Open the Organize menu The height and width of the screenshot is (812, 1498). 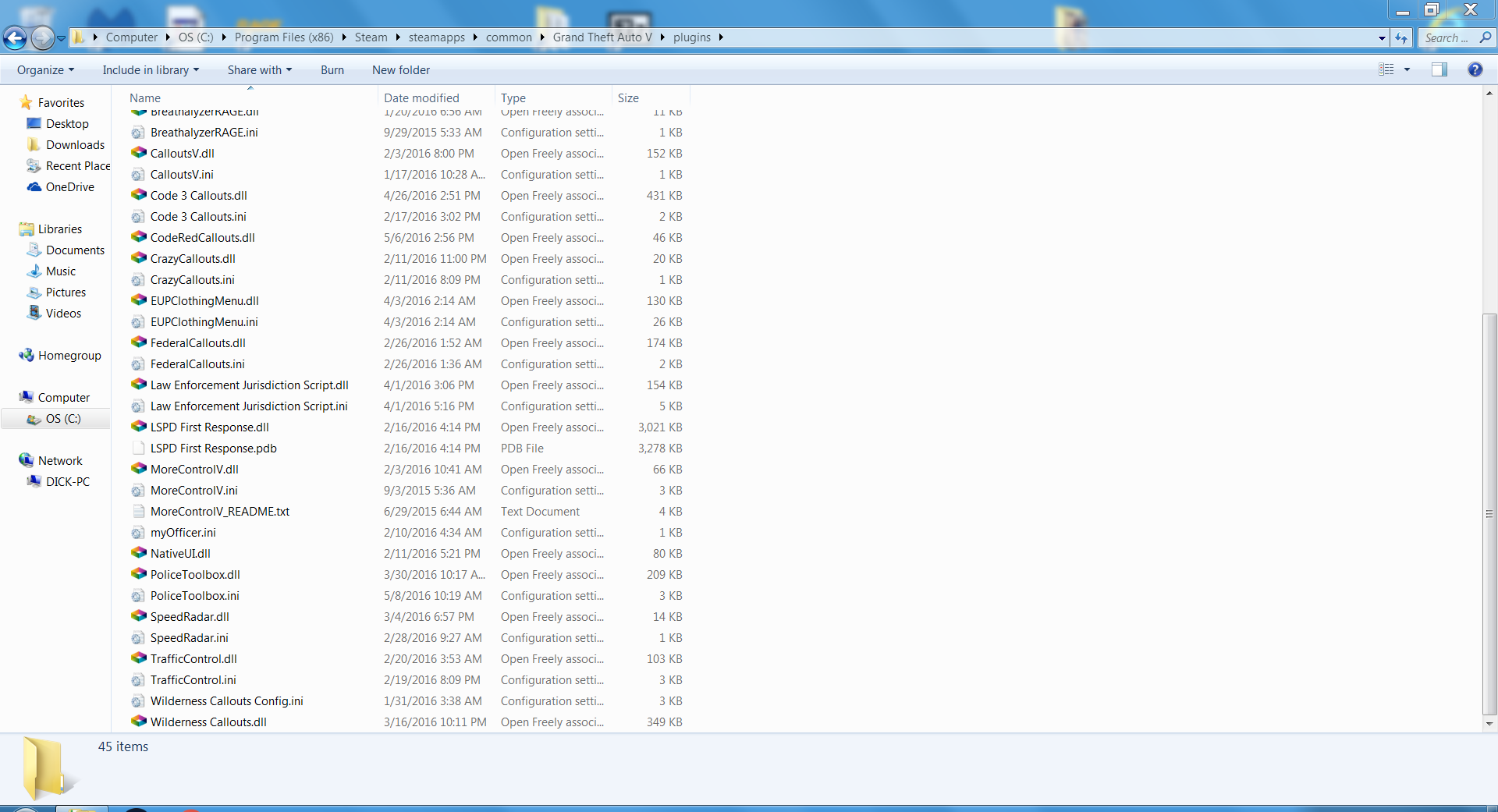pos(45,70)
